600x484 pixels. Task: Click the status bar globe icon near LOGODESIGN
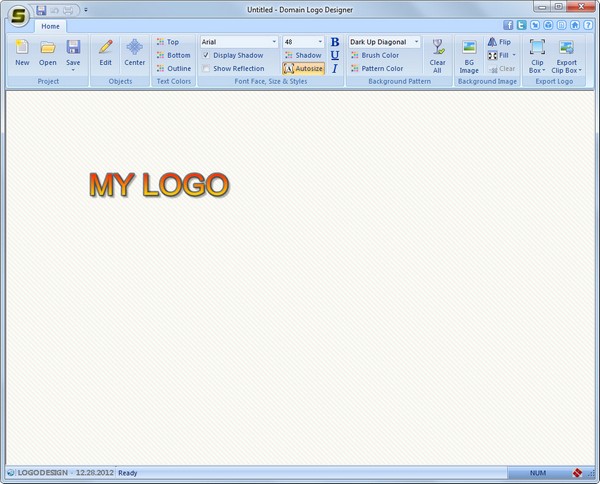click(x=11, y=473)
